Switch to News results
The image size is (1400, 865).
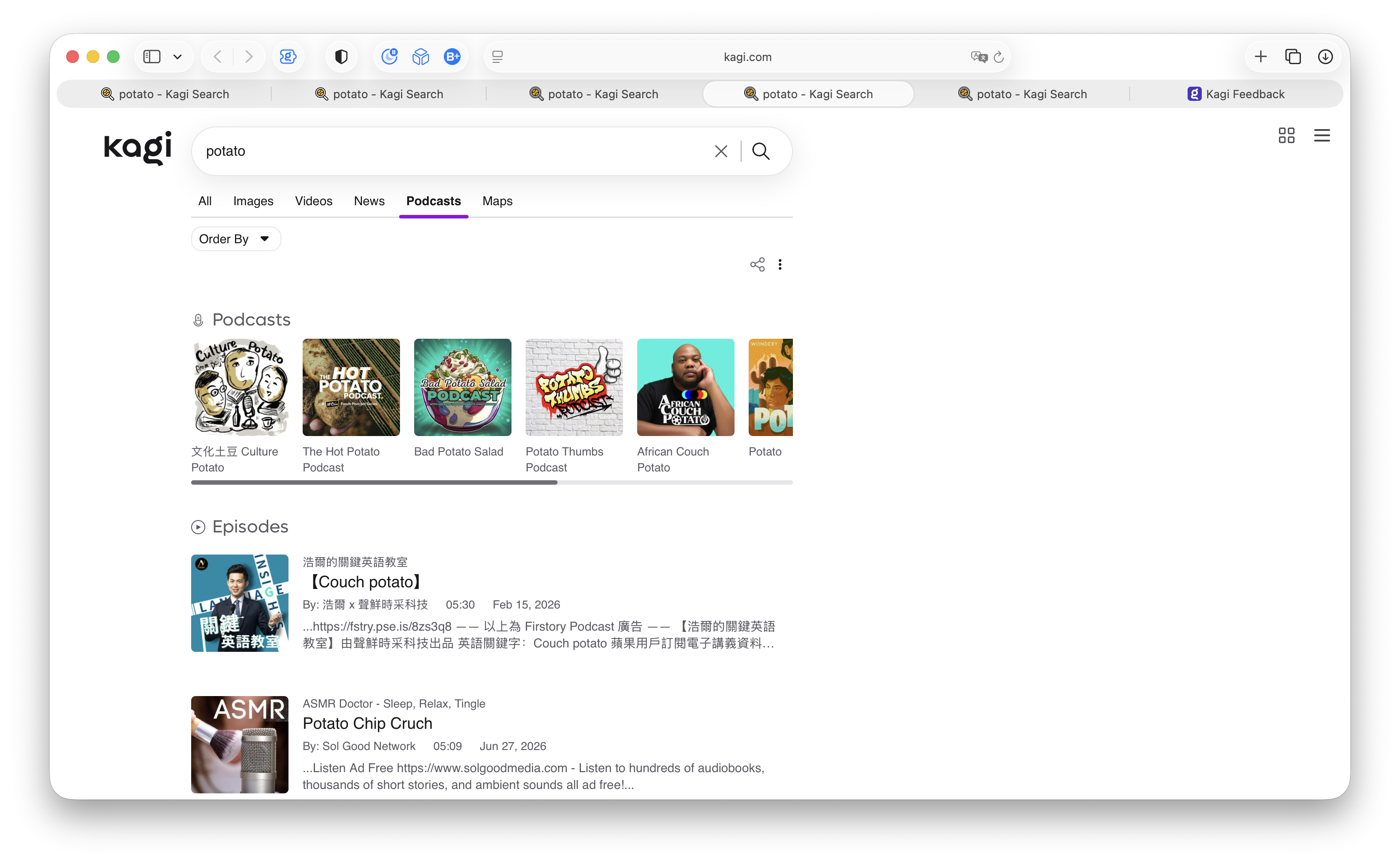pyautogui.click(x=369, y=201)
